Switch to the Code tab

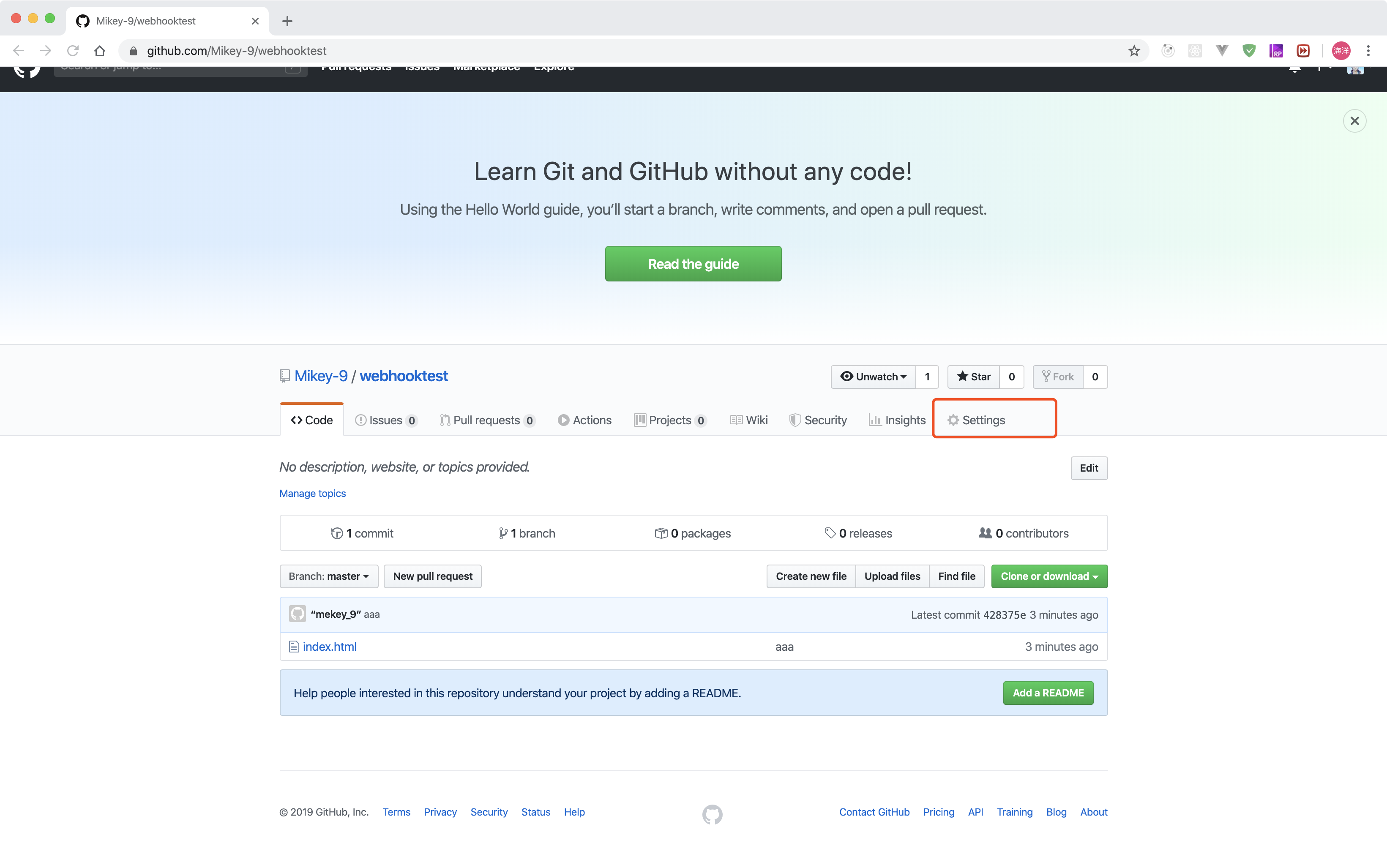point(312,420)
